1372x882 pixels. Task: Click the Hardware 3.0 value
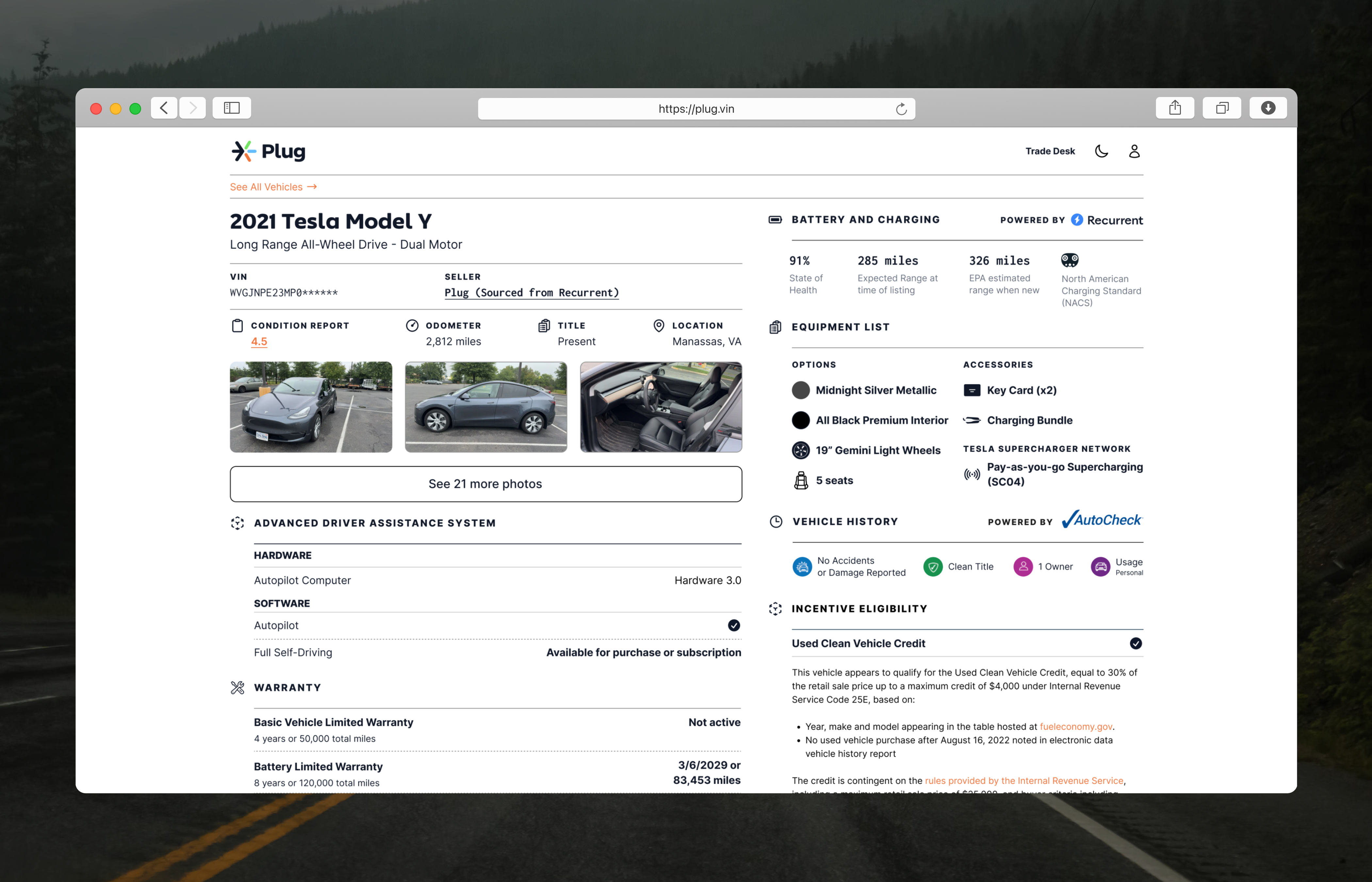(x=708, y=580)
